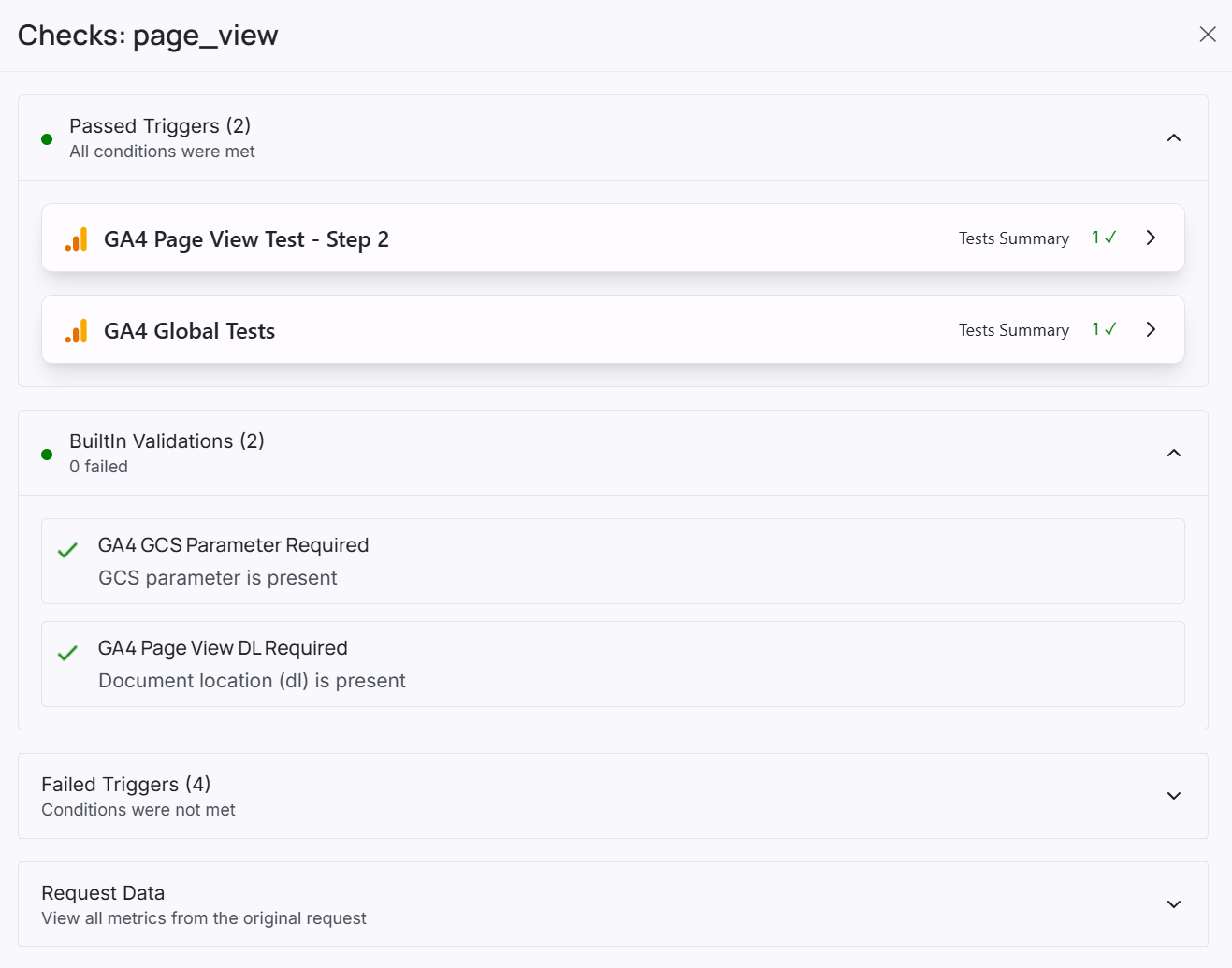Open GA4 Global Tests details arrow
Image resolution: width=1232 pixels, height=968 pixels.
pos(1151,329)
